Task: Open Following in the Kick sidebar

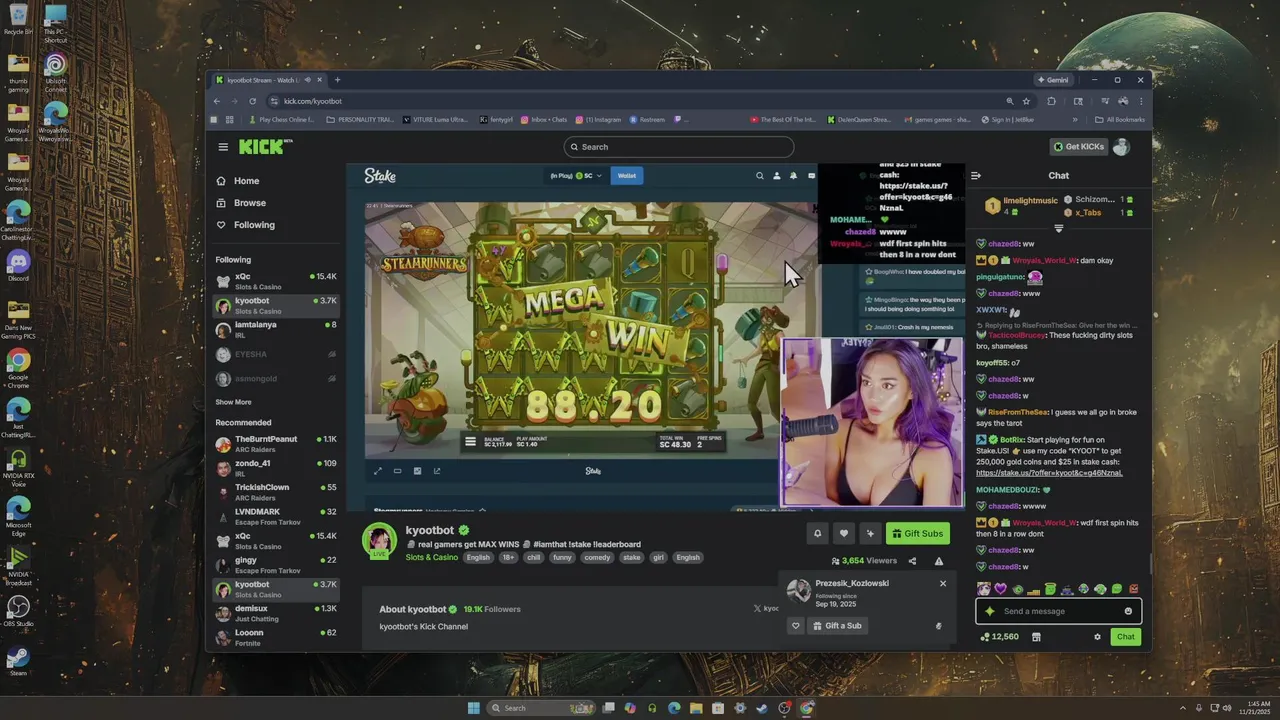Action: tap(253, 225)
